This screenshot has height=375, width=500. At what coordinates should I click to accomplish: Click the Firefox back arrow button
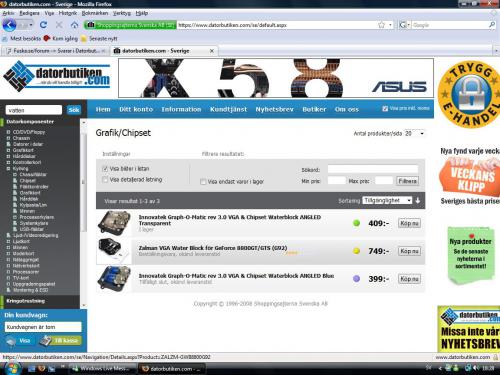coord(9,25)
